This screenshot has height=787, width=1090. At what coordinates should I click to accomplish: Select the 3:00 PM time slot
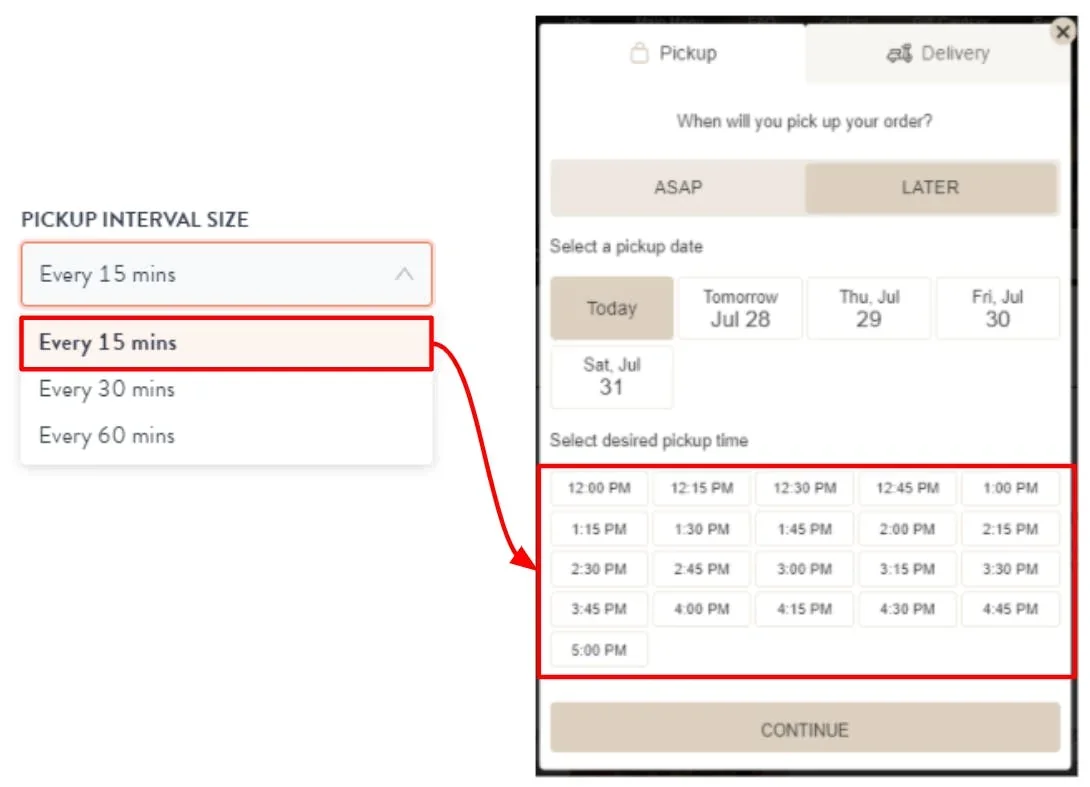[805, 569]
